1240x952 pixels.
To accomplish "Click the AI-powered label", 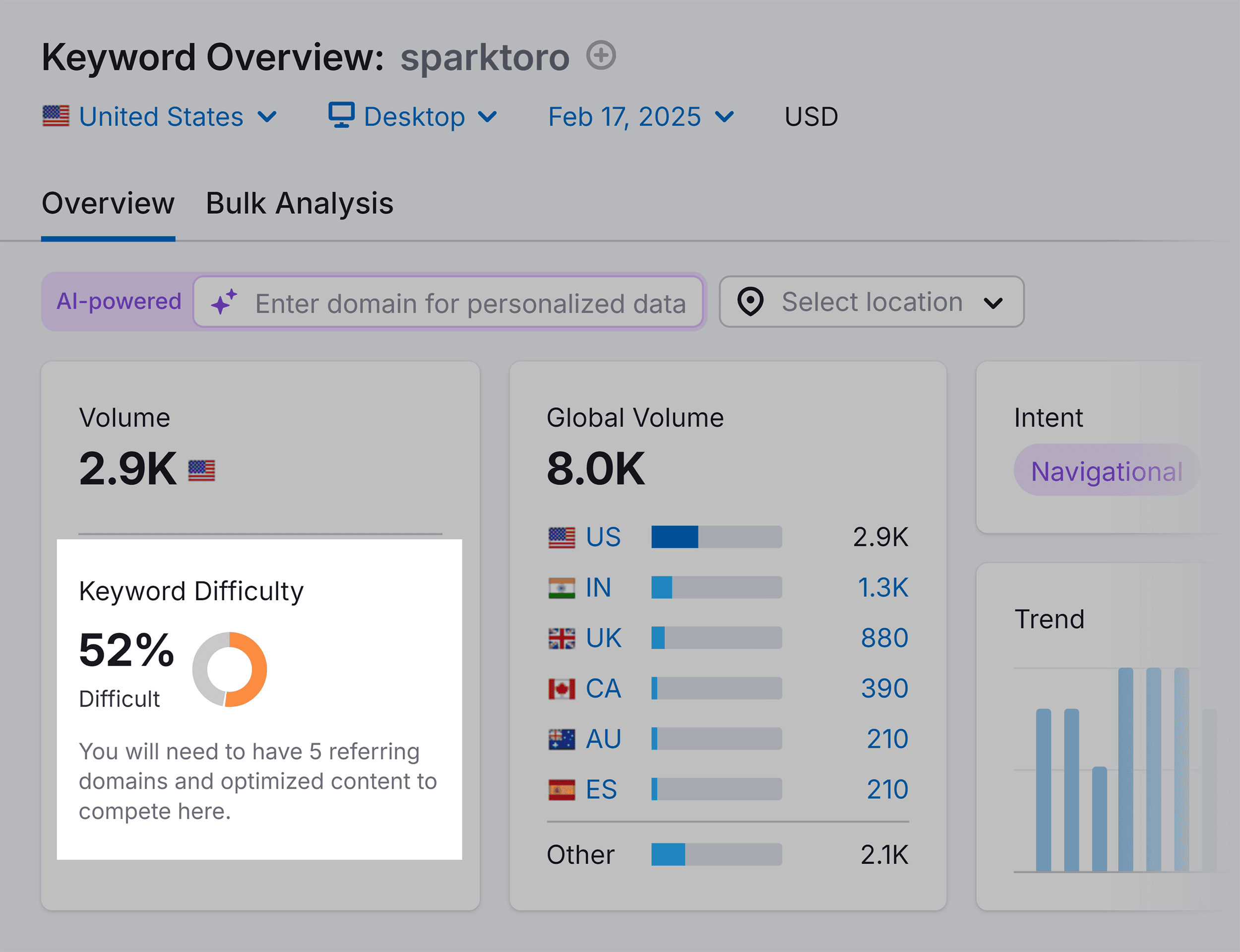I will point(119,301).
